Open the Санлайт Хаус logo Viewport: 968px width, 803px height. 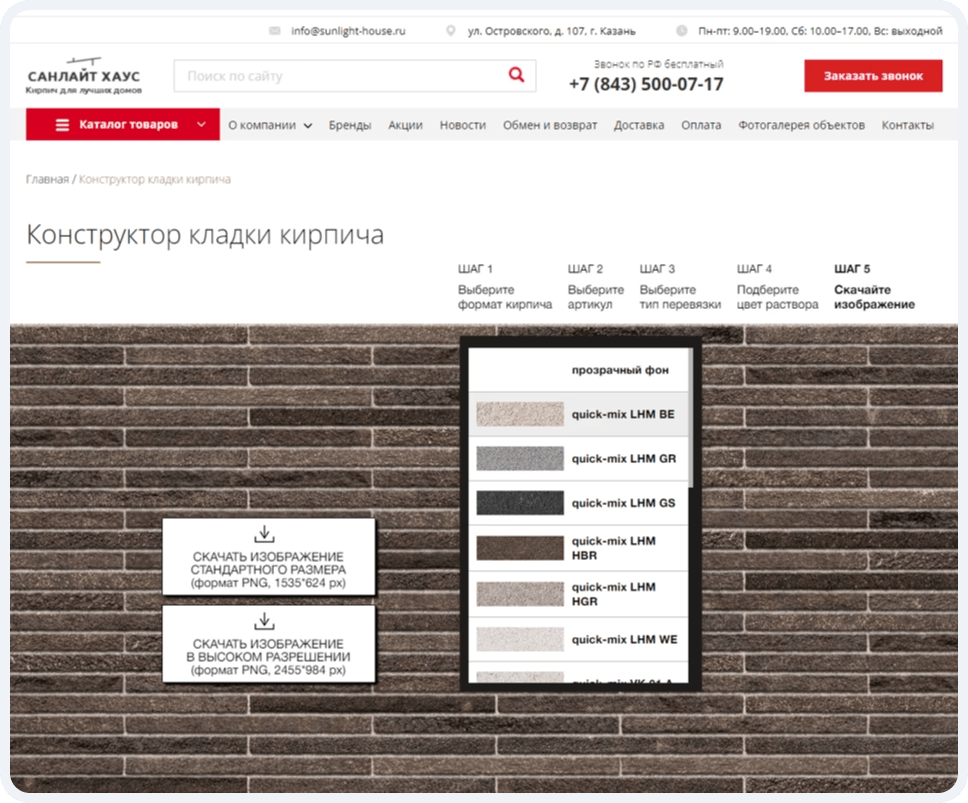84,76
